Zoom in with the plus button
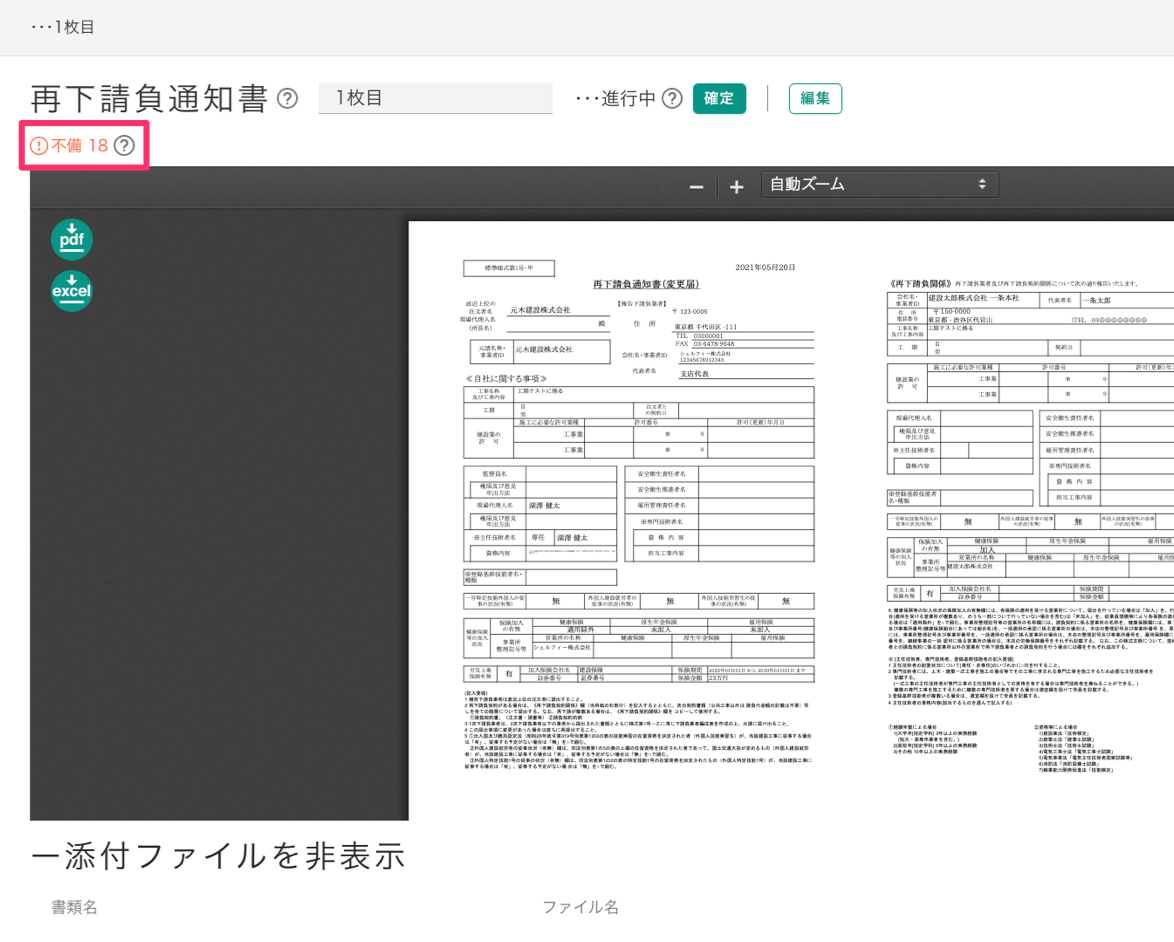The width and height of the screenshot is (1174, 942). pos(736,187)
